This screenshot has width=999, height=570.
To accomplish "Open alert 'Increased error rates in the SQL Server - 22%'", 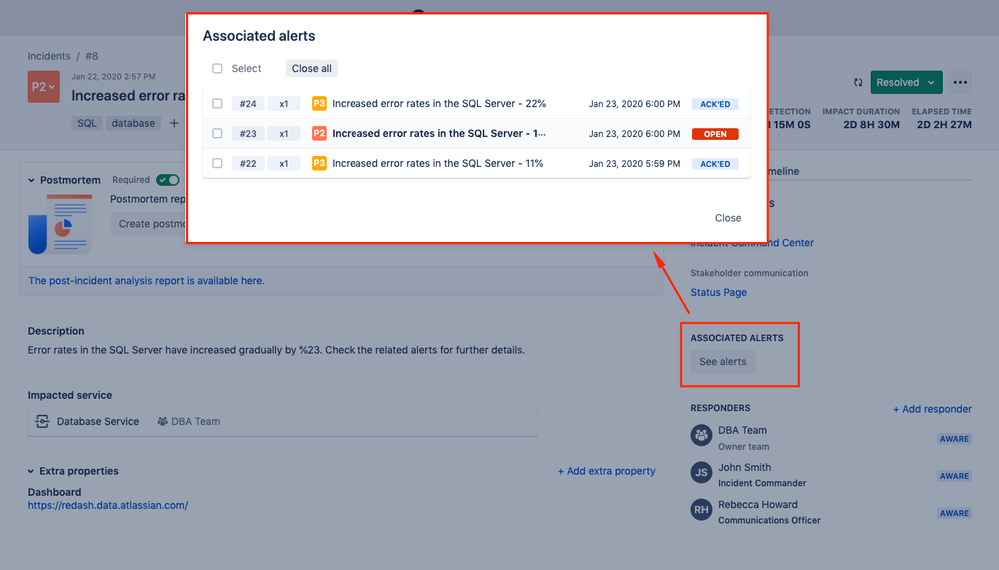I will pos(439,103).
